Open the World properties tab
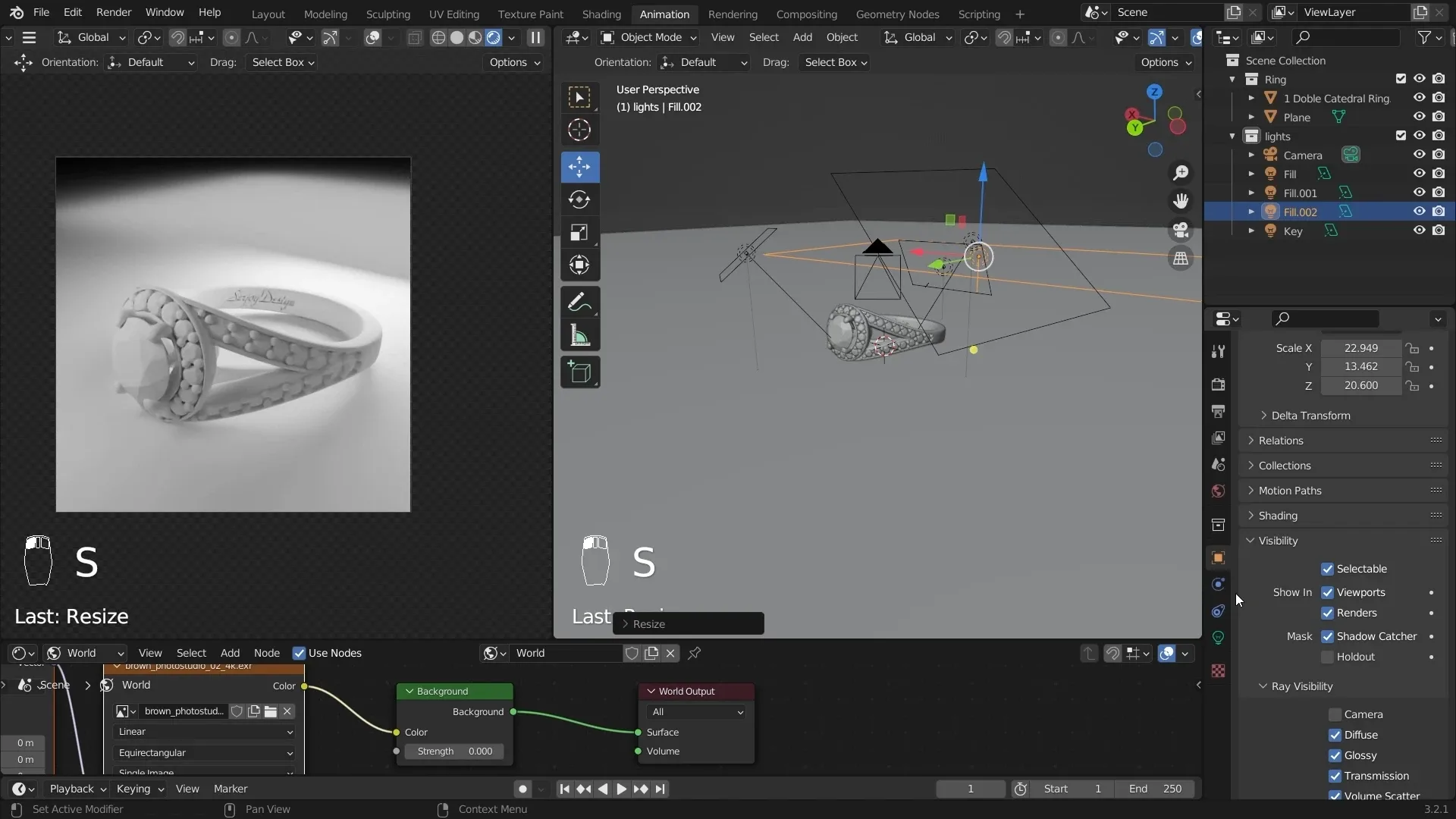The height and width of the screenshot is (819, 1456). click(x=1218, y=491)
